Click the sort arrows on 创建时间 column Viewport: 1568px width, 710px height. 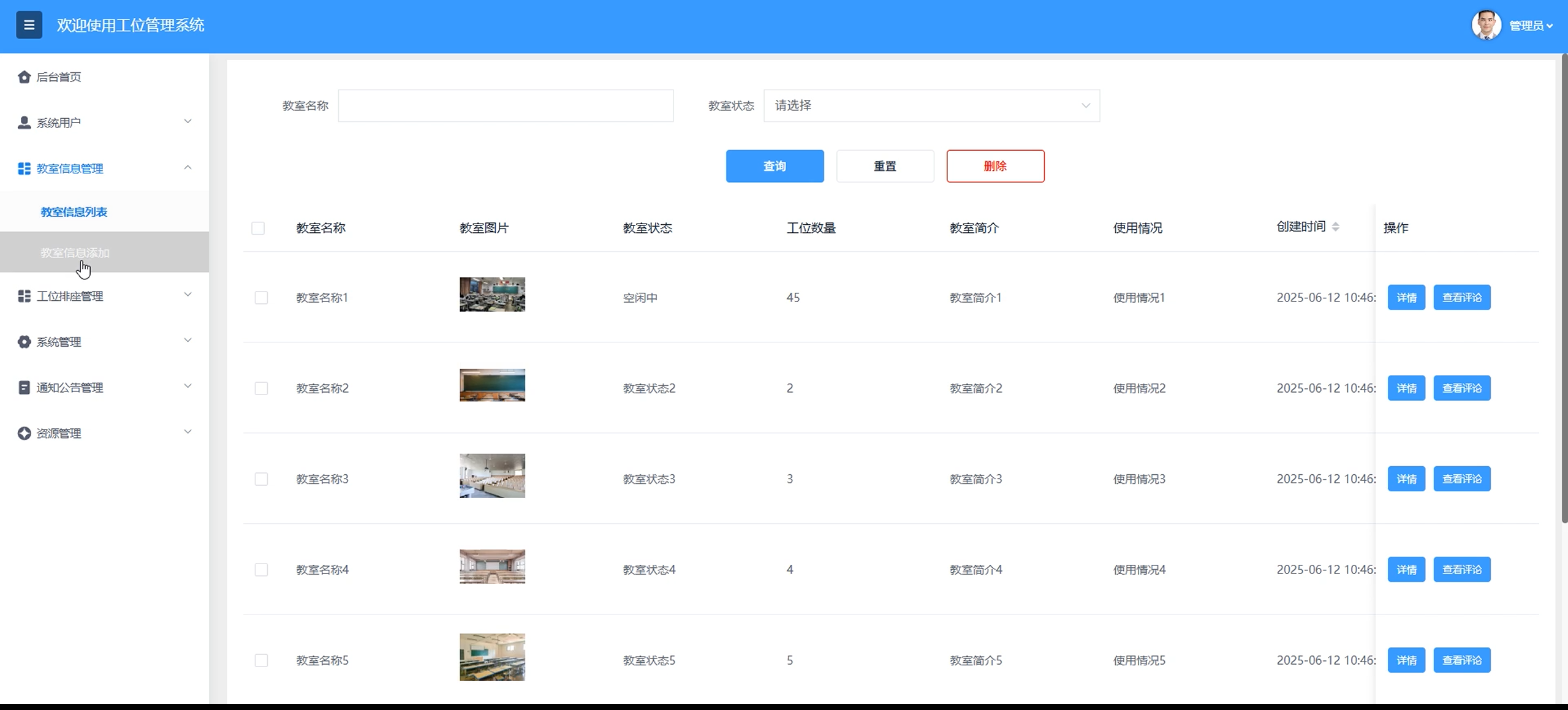(1336, 227)
